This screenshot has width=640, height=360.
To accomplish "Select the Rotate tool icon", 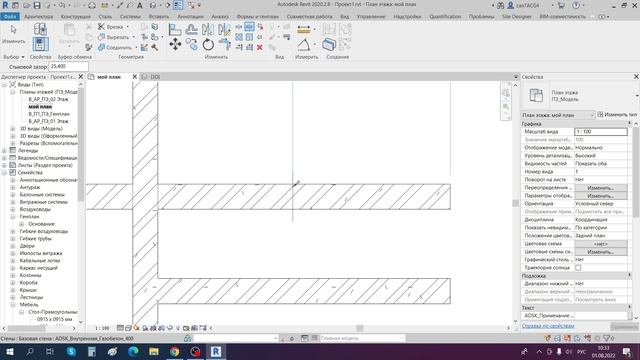I will 208,44.
